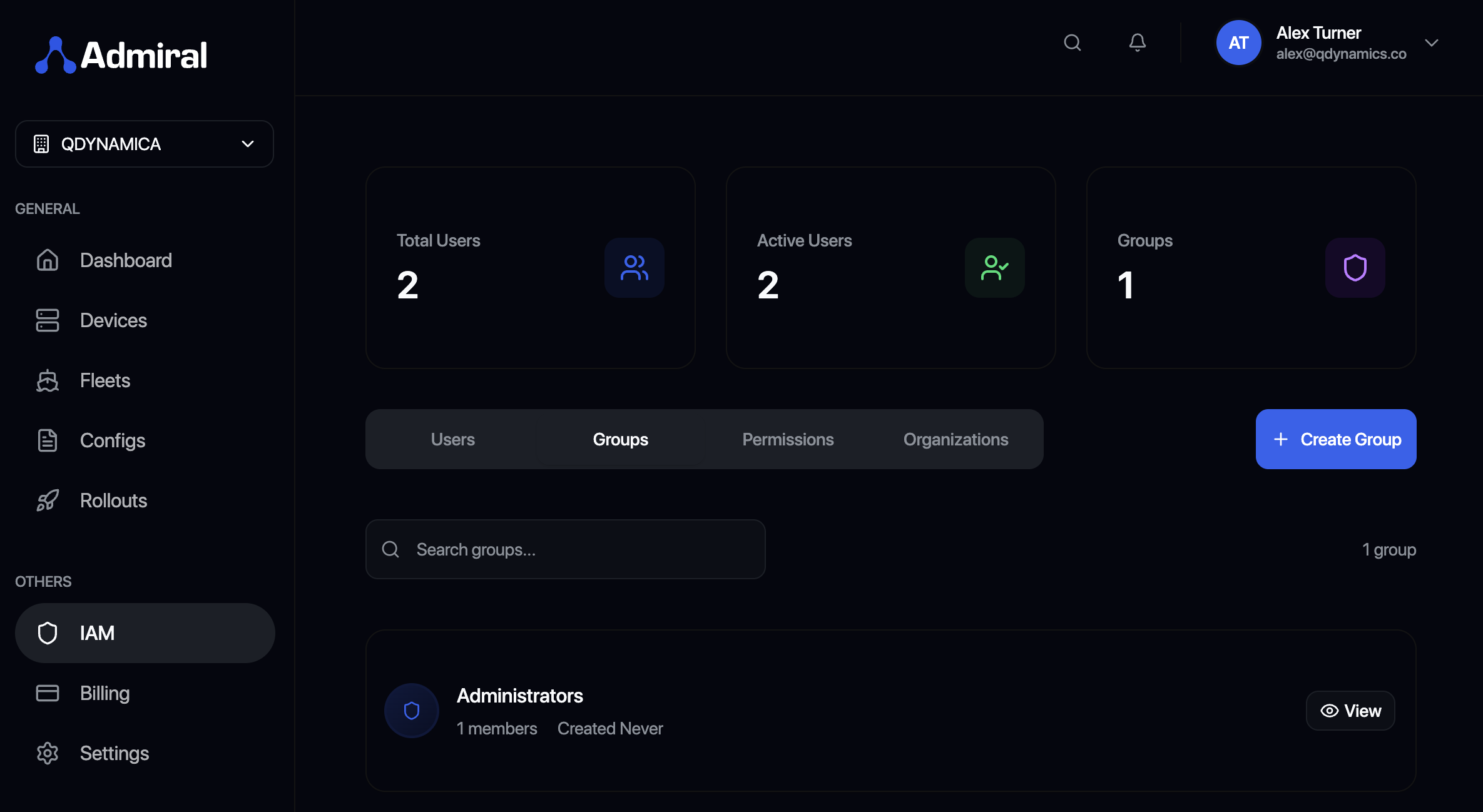This screenshot has height=812, width=1483.
Task: Click the search magnifier icon in header
Action: pyautogui.click(x=1073, y=43)
